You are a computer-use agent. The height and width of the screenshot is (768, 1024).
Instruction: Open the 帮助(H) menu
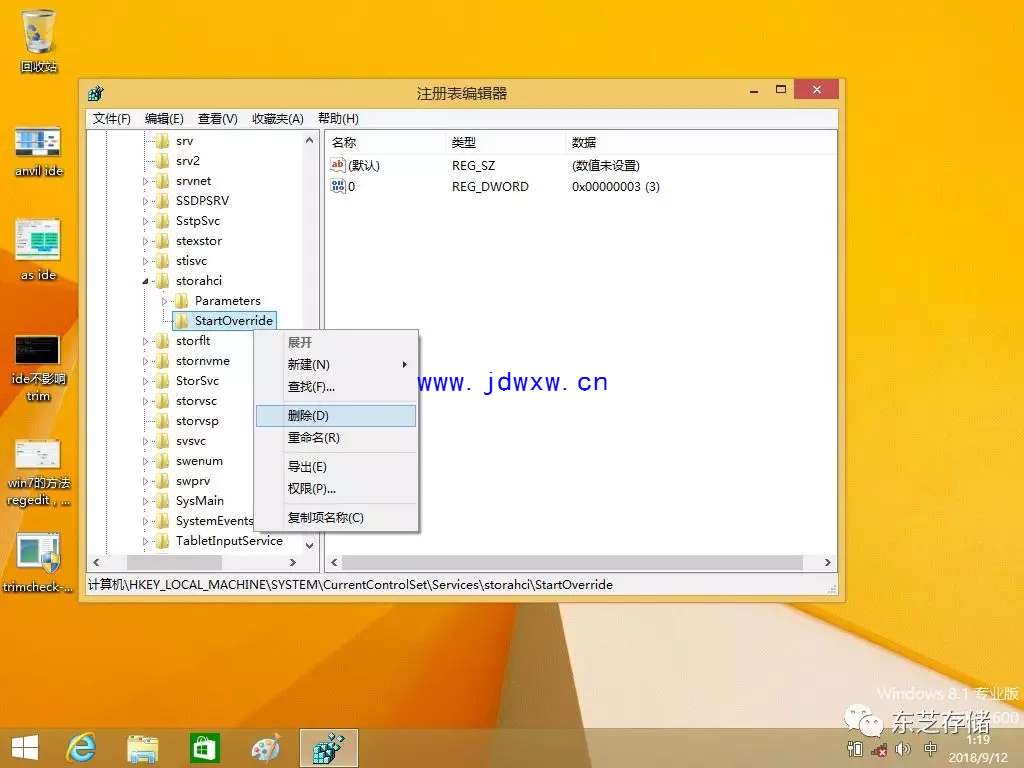[338, 118]
